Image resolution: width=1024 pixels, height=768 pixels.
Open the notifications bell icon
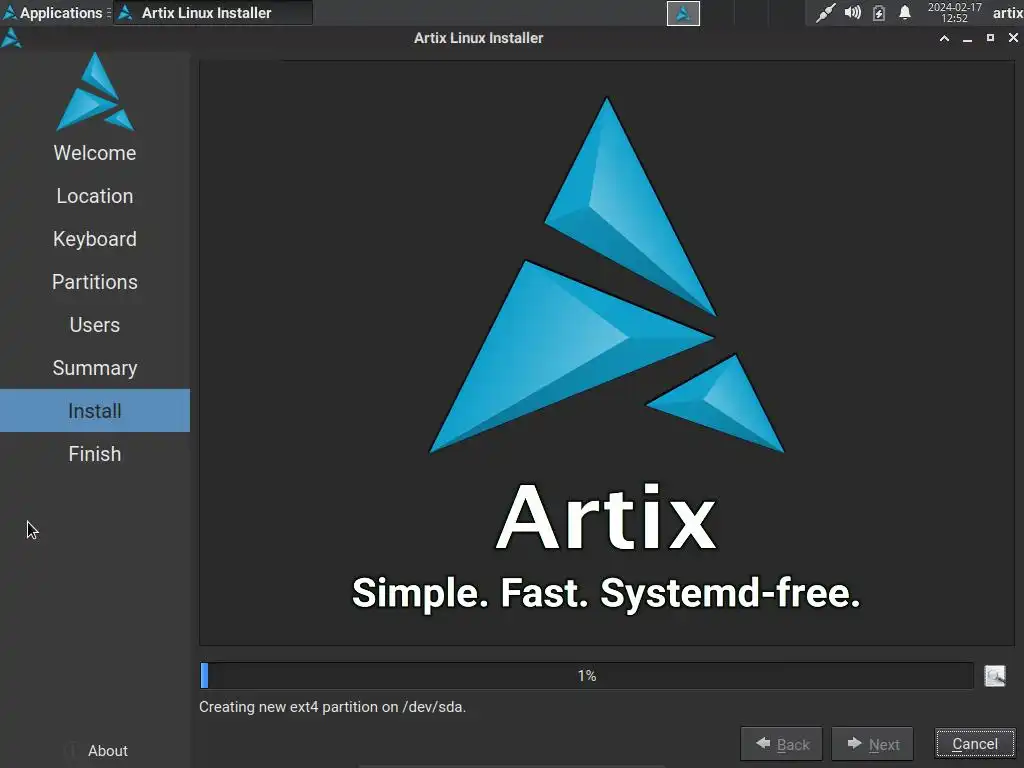click(904, 12)
